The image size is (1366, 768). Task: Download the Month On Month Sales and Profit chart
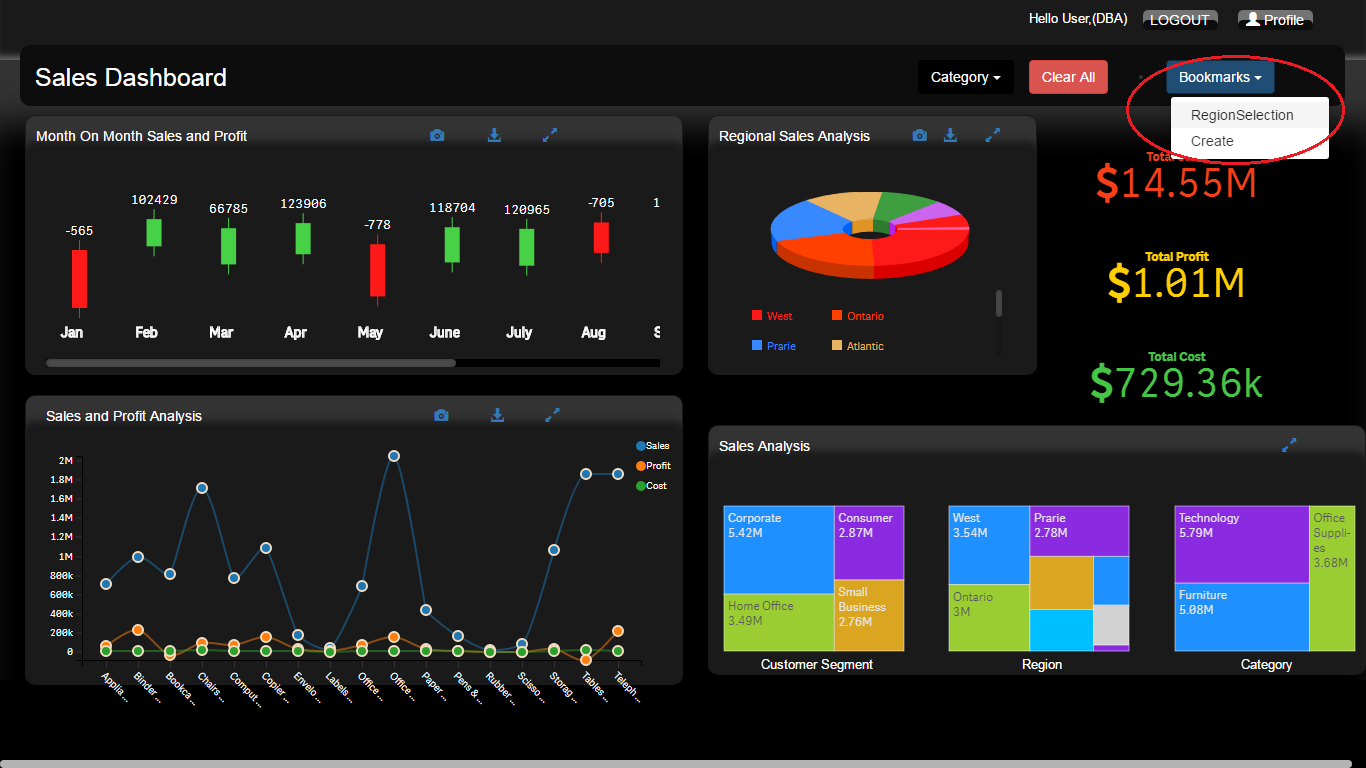pos(494,135)
